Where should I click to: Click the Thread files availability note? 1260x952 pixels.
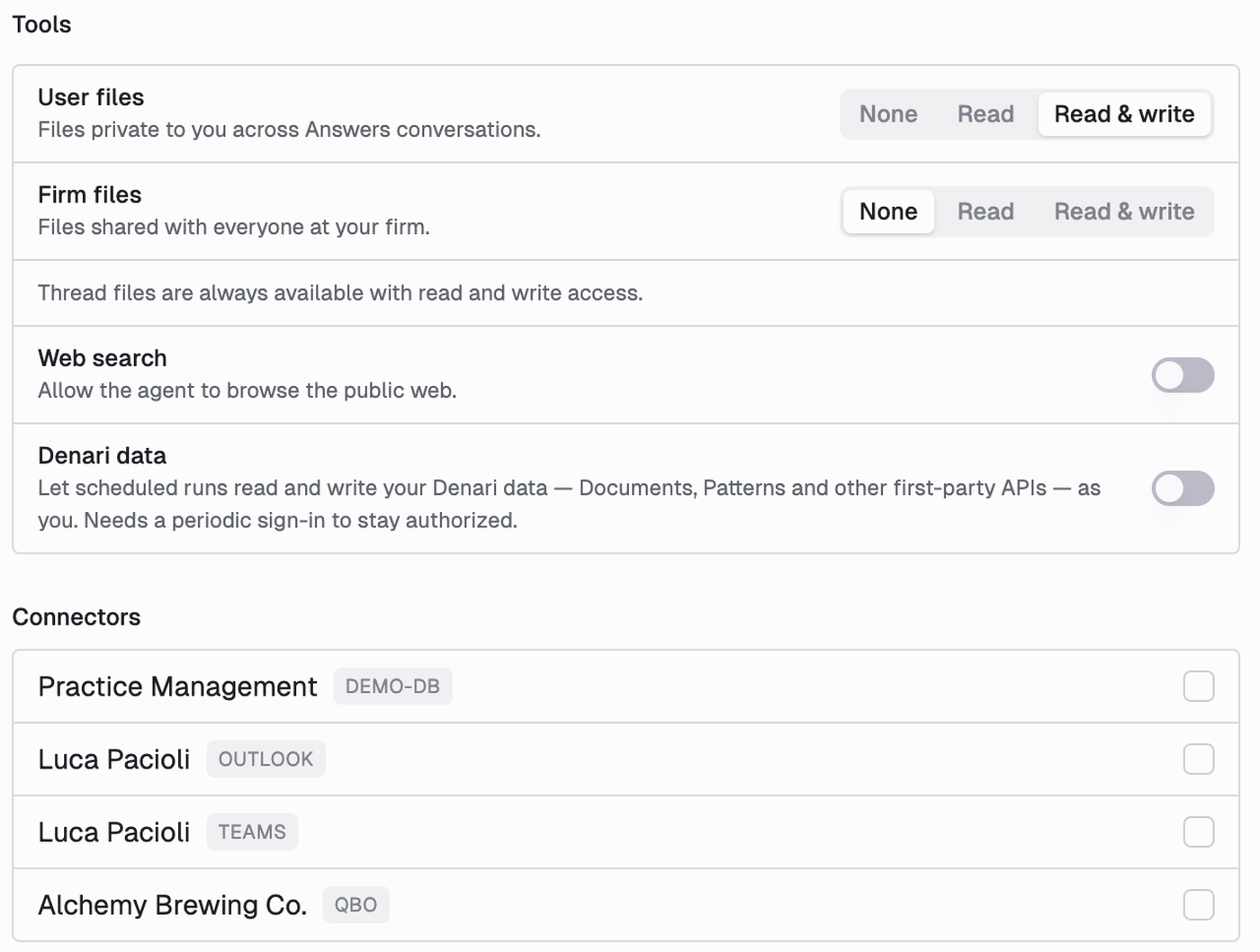coord(340,293)
